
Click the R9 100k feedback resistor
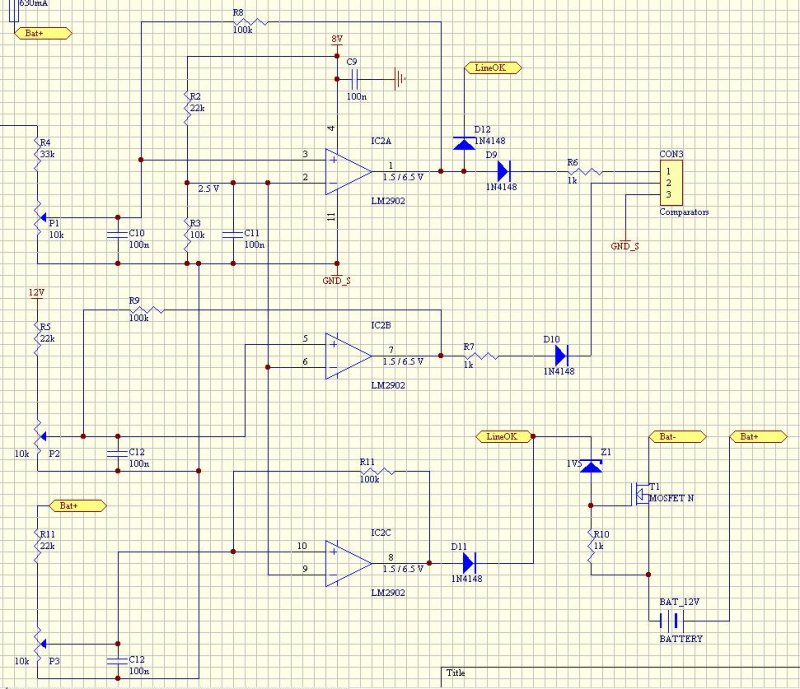tap(146, 309)
